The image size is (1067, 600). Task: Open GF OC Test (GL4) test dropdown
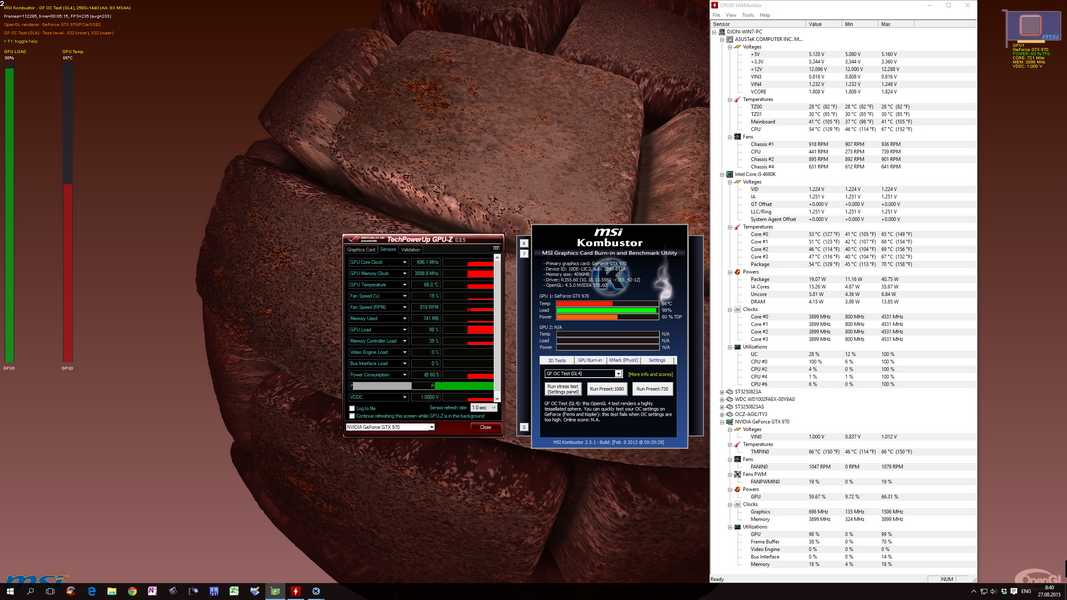[583, 373]
